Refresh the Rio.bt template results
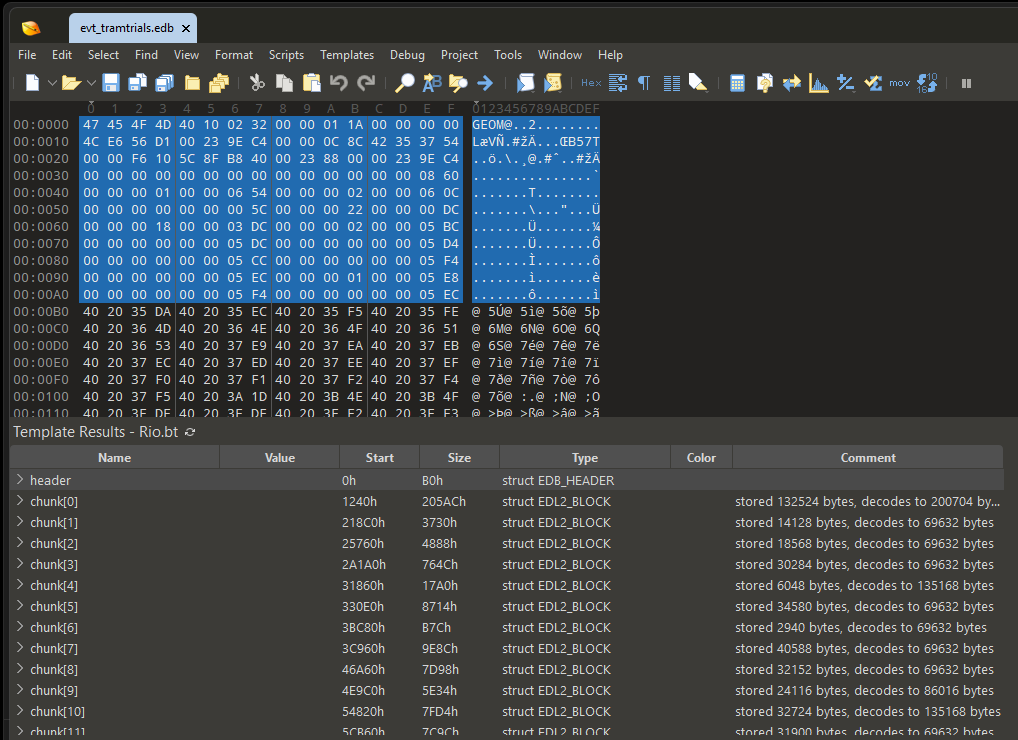This screenshot has height=740, width=1018. (190, 432)
